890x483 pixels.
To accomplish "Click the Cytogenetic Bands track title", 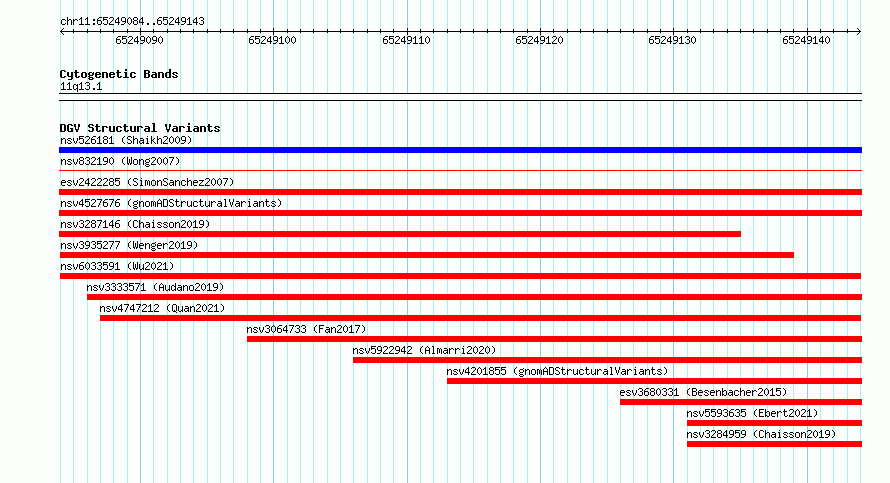I will pyautogui.click(x=119, y=74).
